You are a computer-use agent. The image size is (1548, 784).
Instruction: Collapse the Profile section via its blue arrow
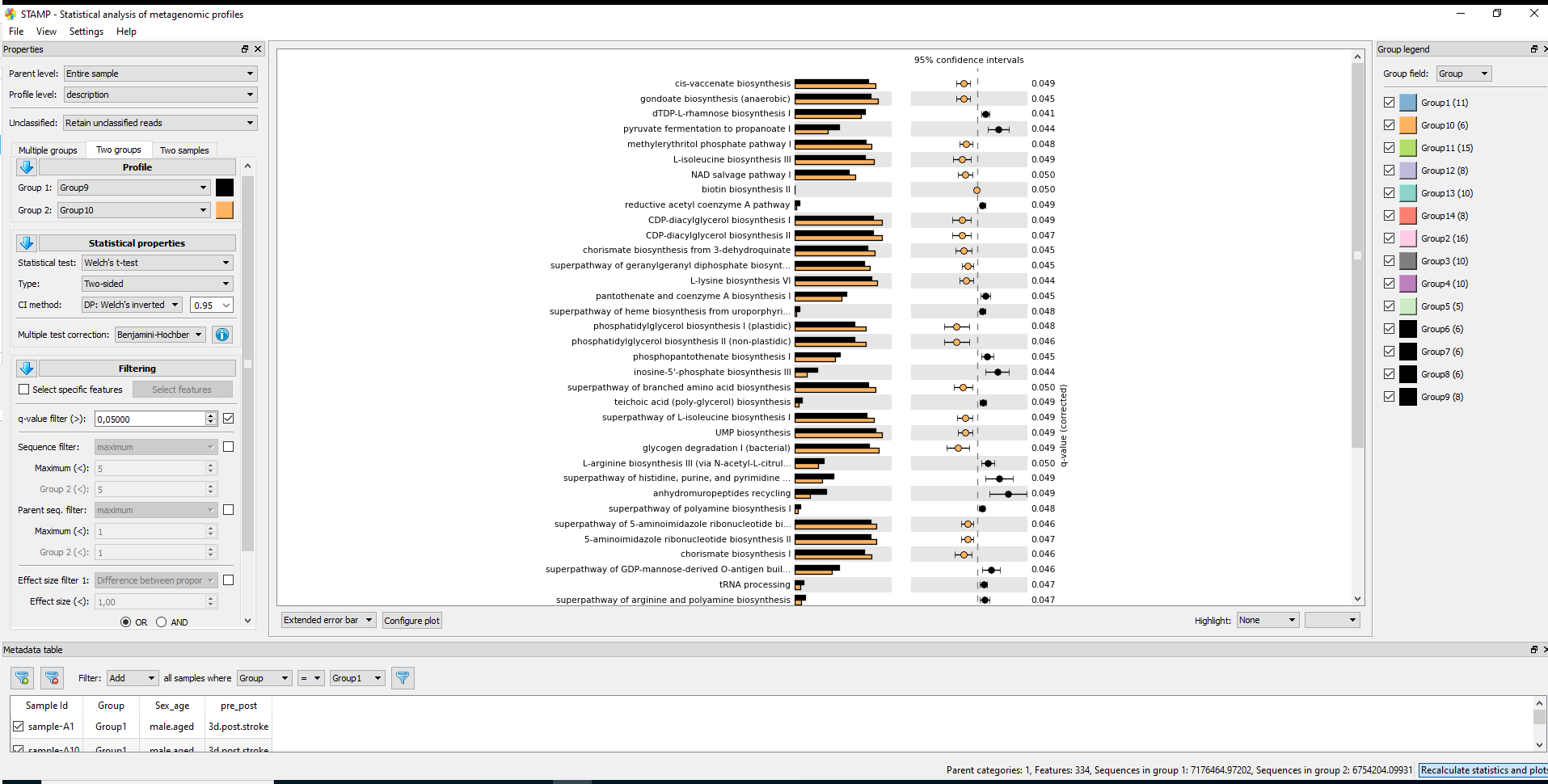coord(26,167)
